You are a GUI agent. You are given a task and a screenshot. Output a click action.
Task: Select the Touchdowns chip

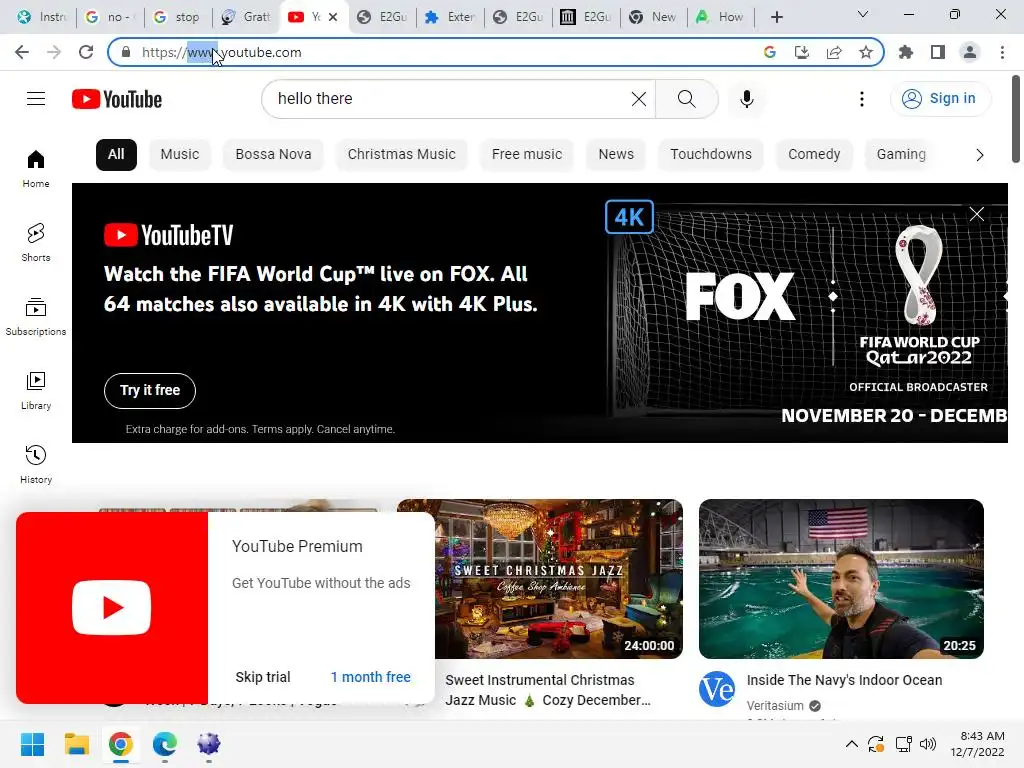[x=711, y=155]
